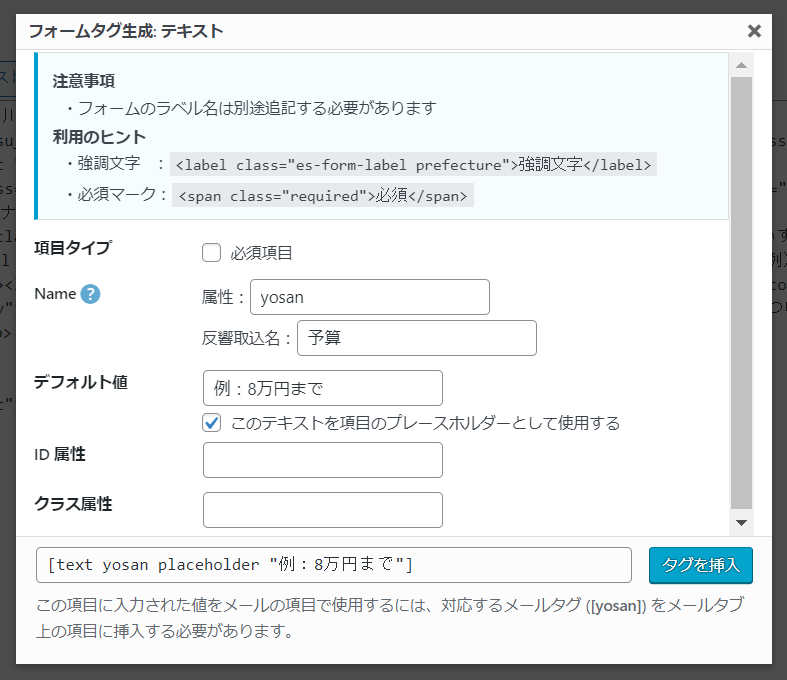Click the help icon next to Name
Screen dimensions: 787x680
click(91, 294)
